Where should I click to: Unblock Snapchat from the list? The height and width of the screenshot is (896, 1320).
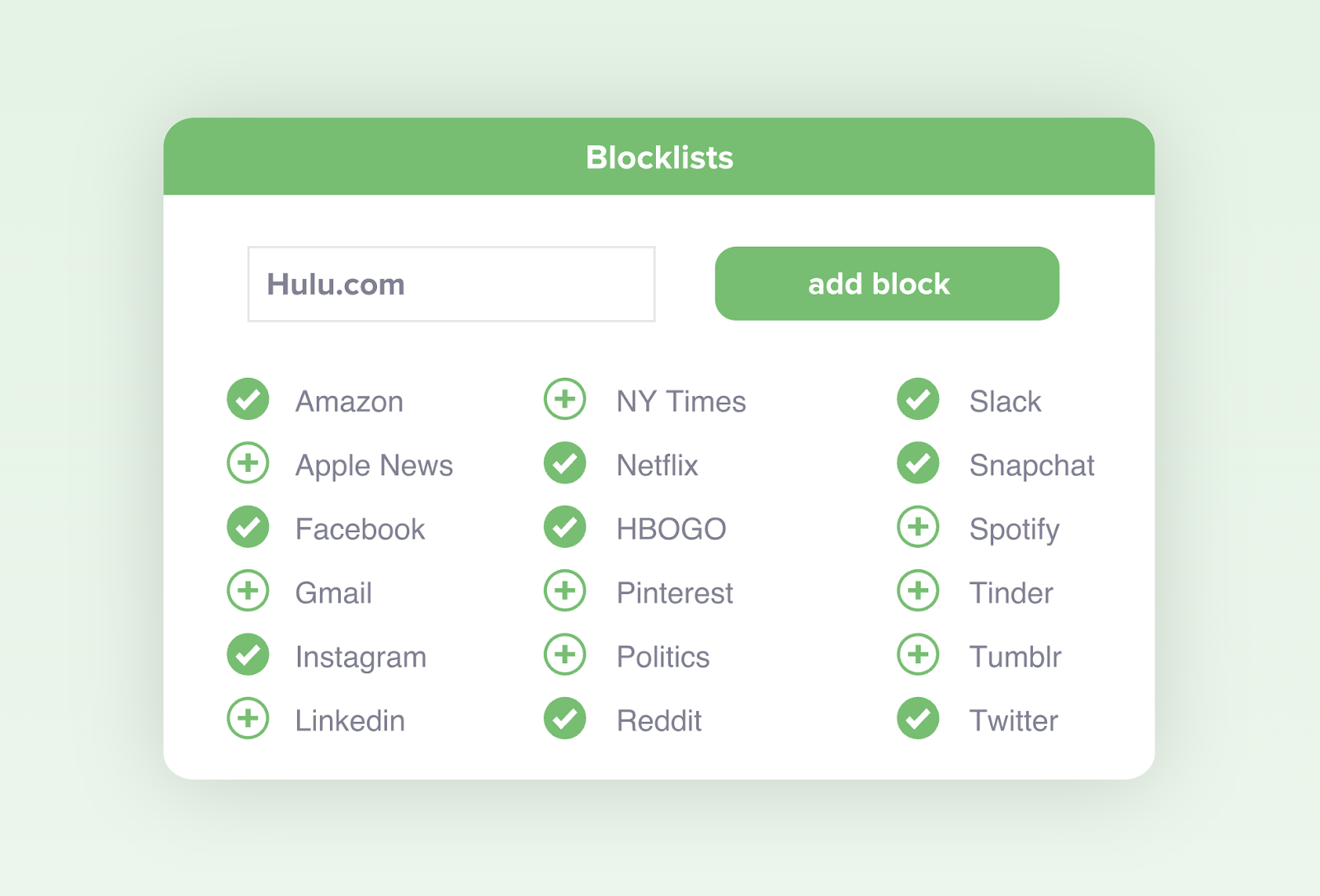coord(917,464)
